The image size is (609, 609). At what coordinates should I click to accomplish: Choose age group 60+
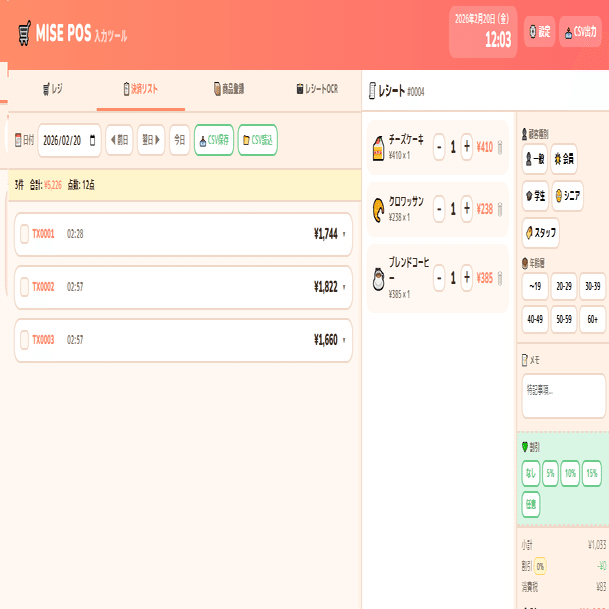(593, 320)
